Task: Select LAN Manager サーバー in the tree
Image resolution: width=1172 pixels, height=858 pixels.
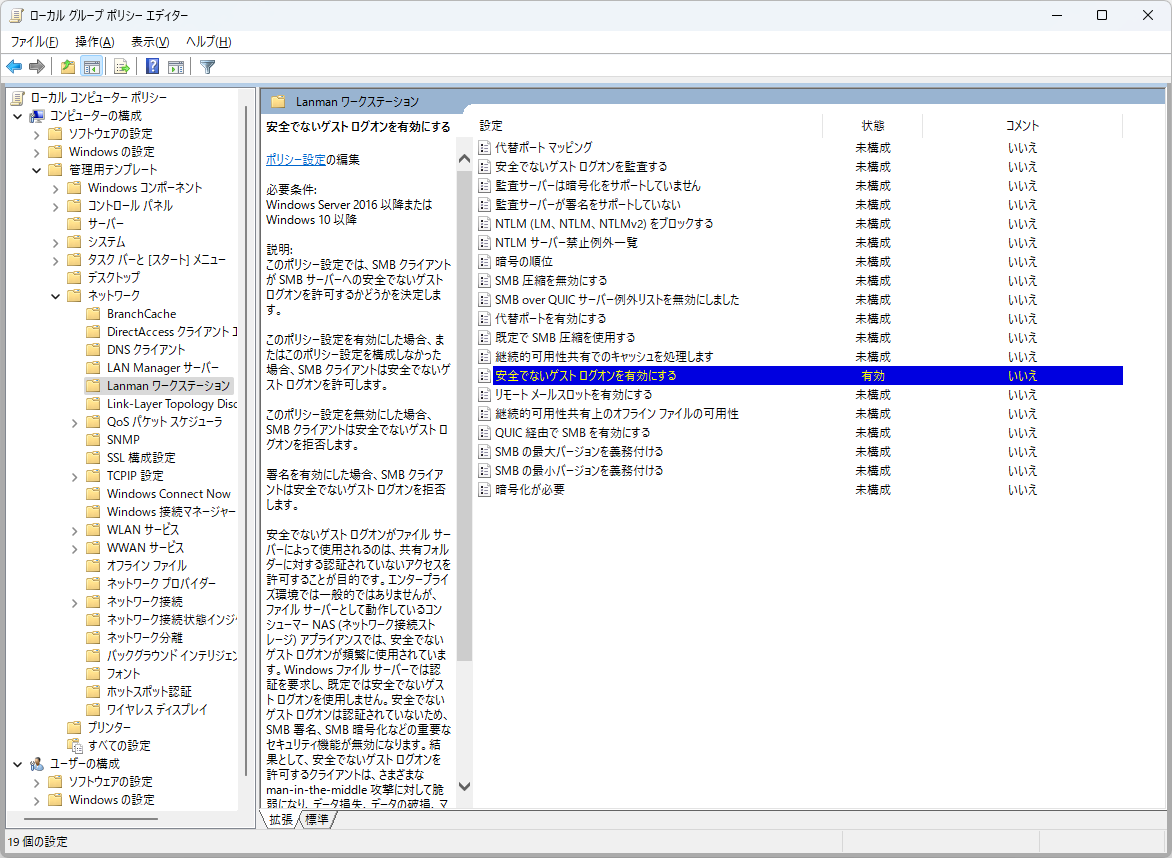Action: tap(163, 368)
